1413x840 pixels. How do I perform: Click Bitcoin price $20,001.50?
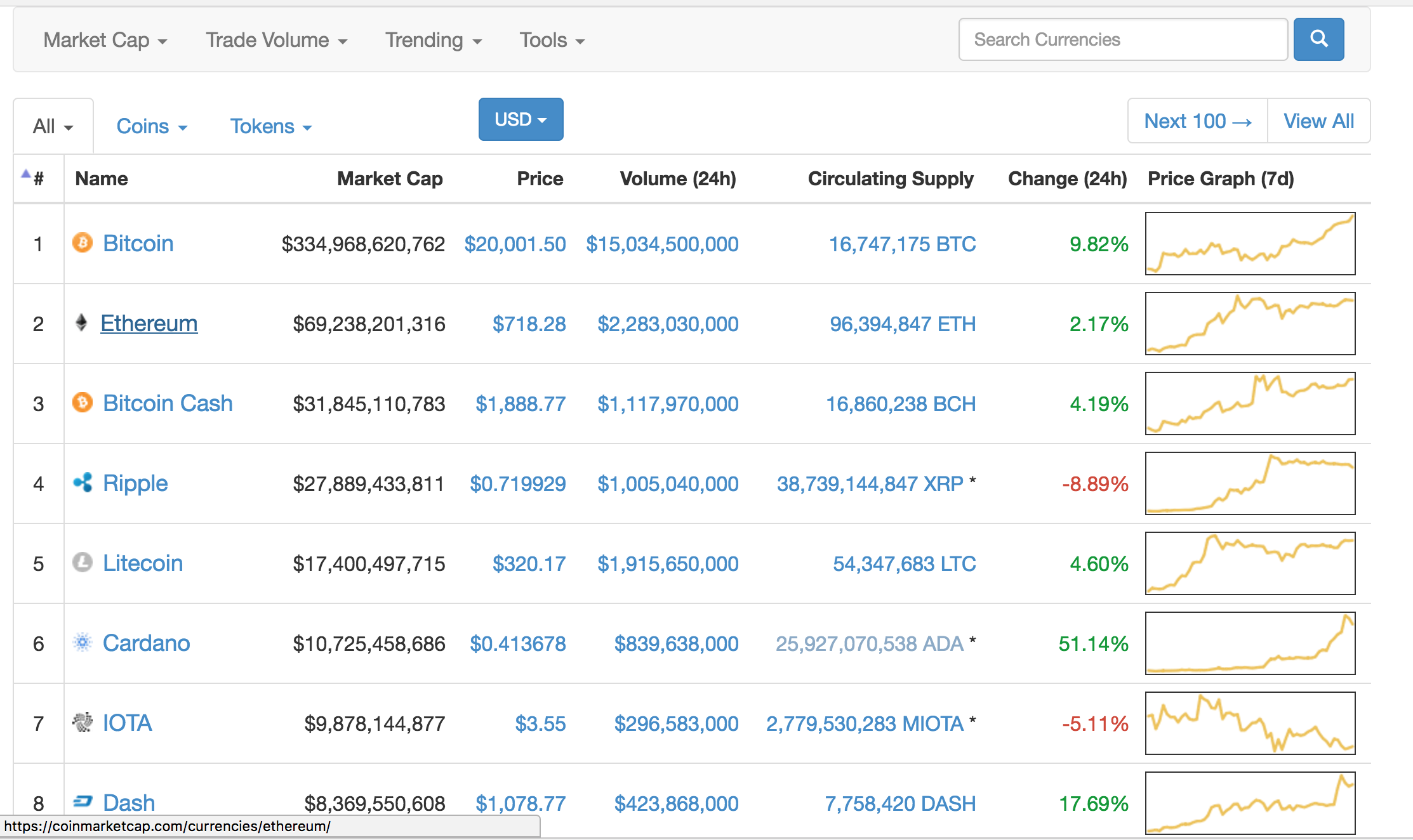tap(515, 244)
